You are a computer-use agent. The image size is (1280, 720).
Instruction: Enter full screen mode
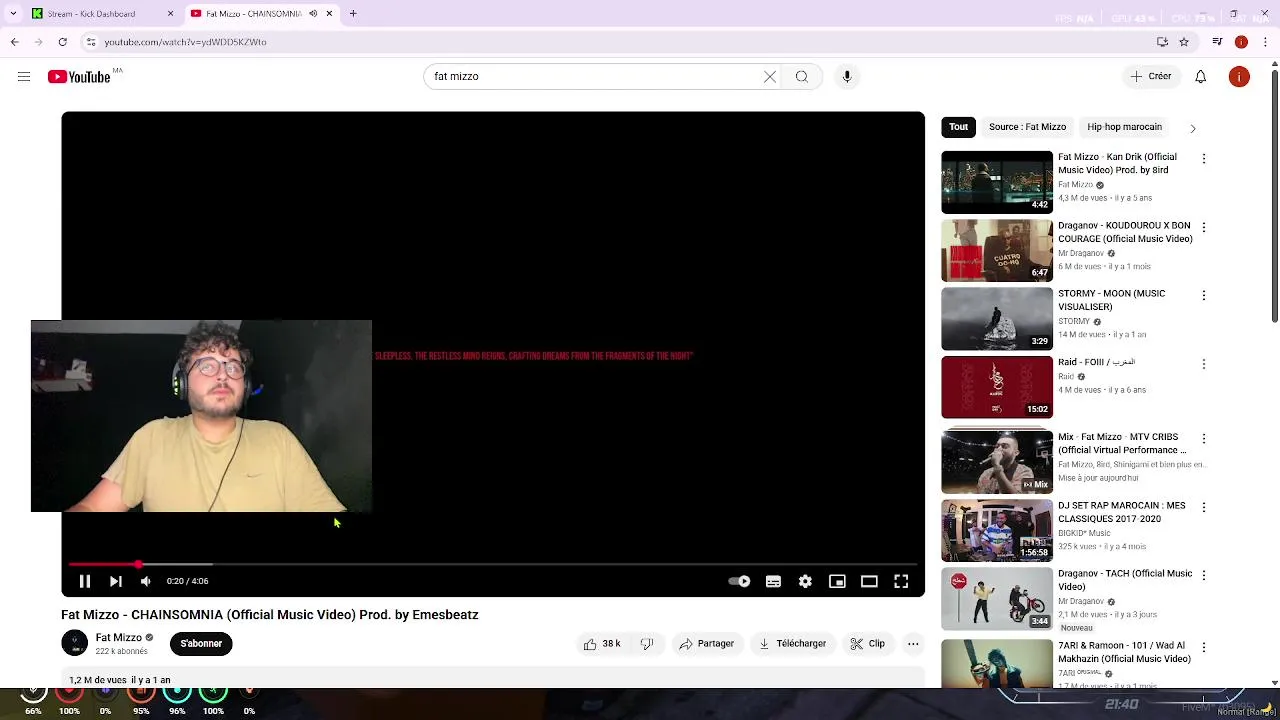point(901,581)
